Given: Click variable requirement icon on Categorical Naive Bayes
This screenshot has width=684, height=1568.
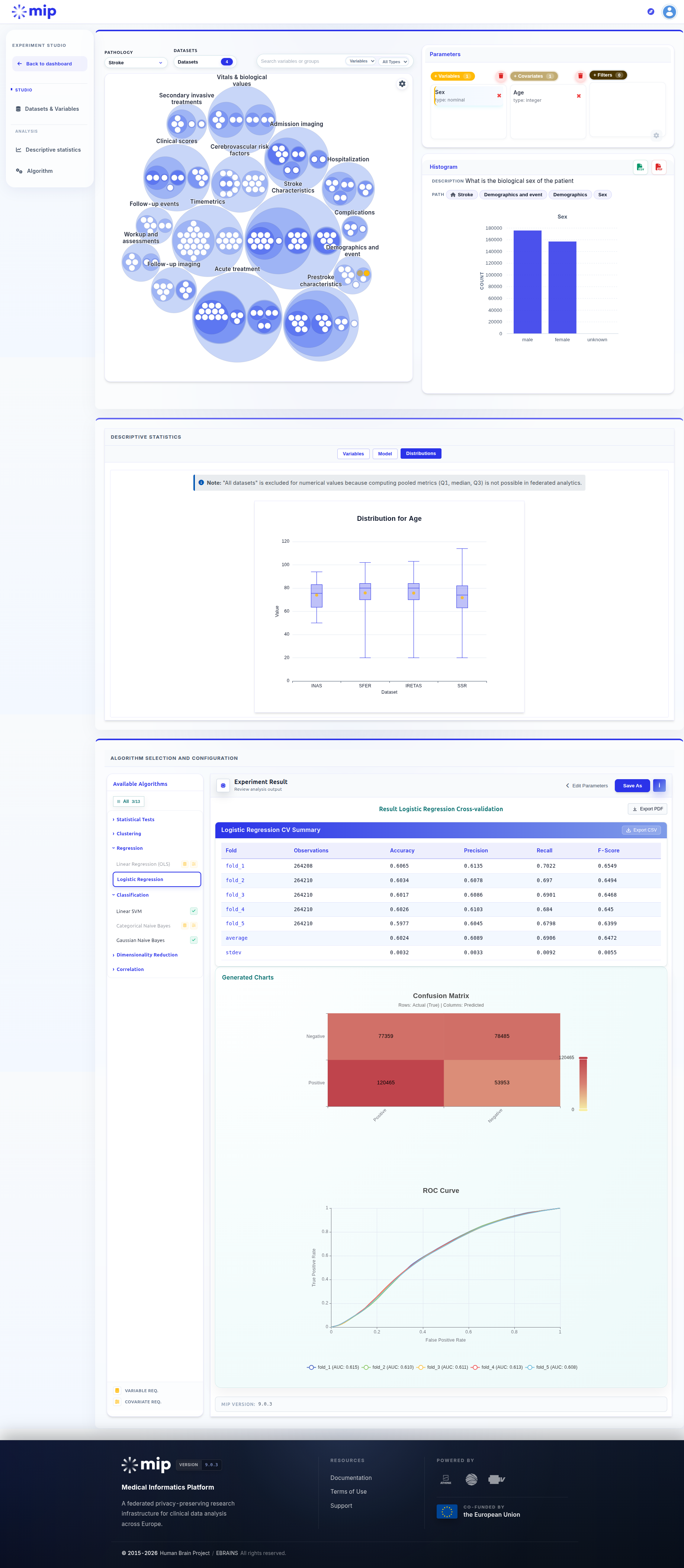Looking at the screenshot, I should [x=184, y=925].
